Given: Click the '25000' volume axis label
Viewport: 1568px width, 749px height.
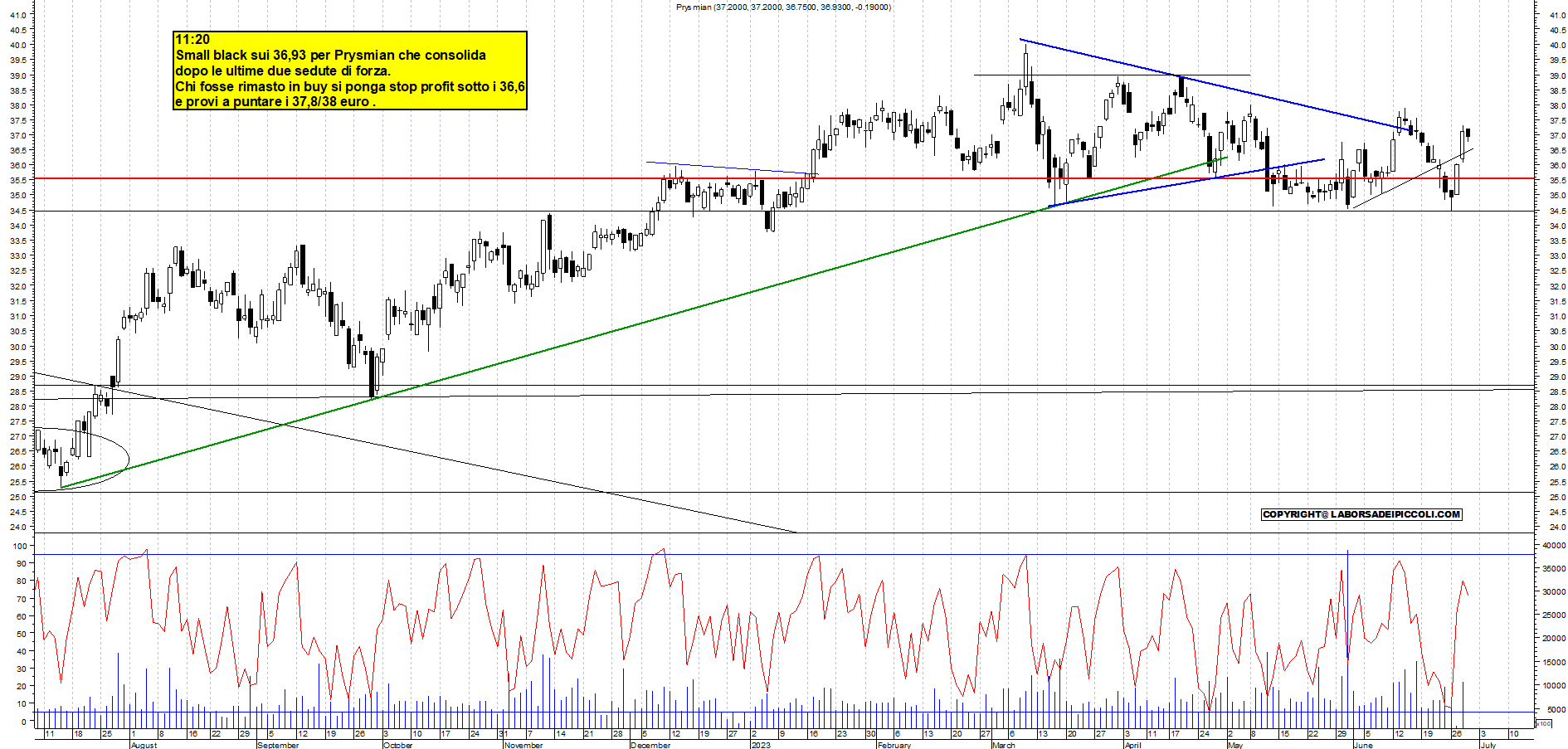Looking at the screenshot, I should (x=1553, y=615).
